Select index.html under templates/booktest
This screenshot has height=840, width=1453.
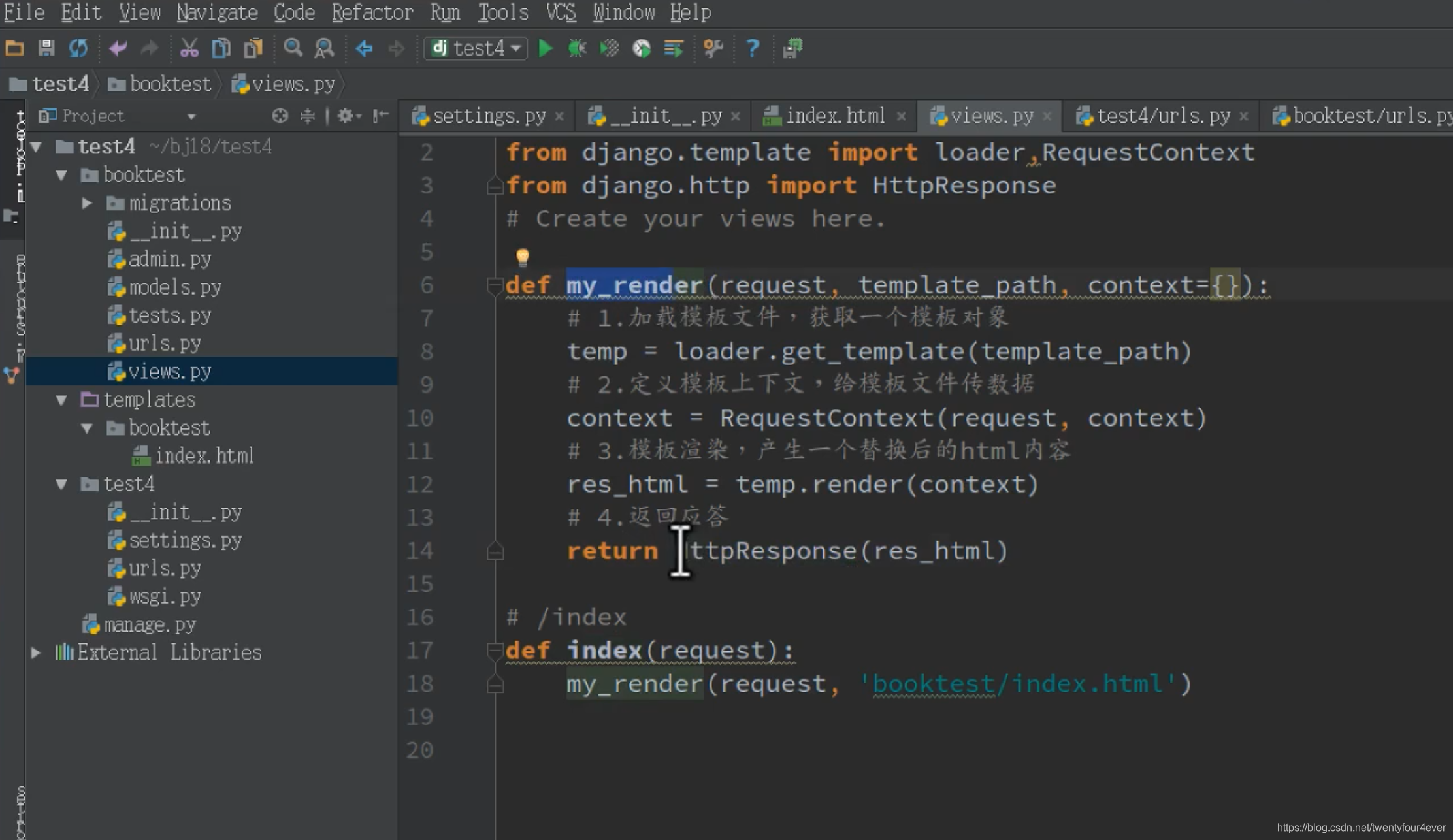tap(193, 456)
